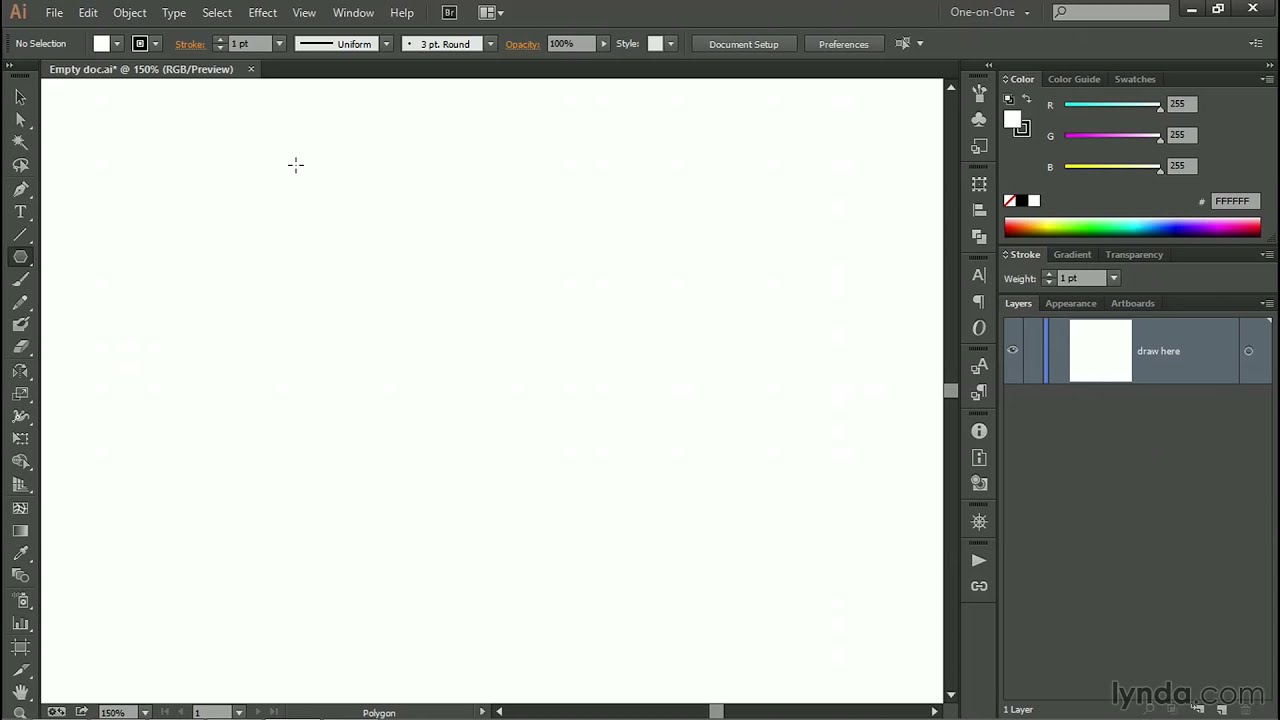Switch to the Transparency tab
Image resolution: width=1280 pixels, height=720 pixels.
tap(1134, 254)
